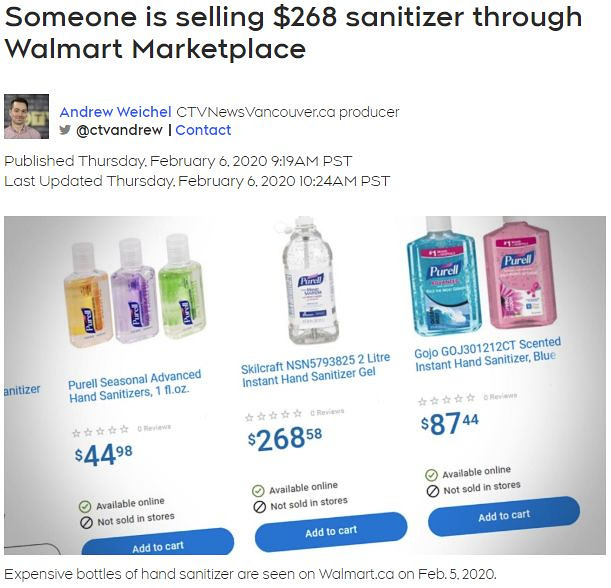The width and height of the screenshot is (611, 588).
Task: Click green Available online checkmark for Skilcraft
Action: pos(259,491)
